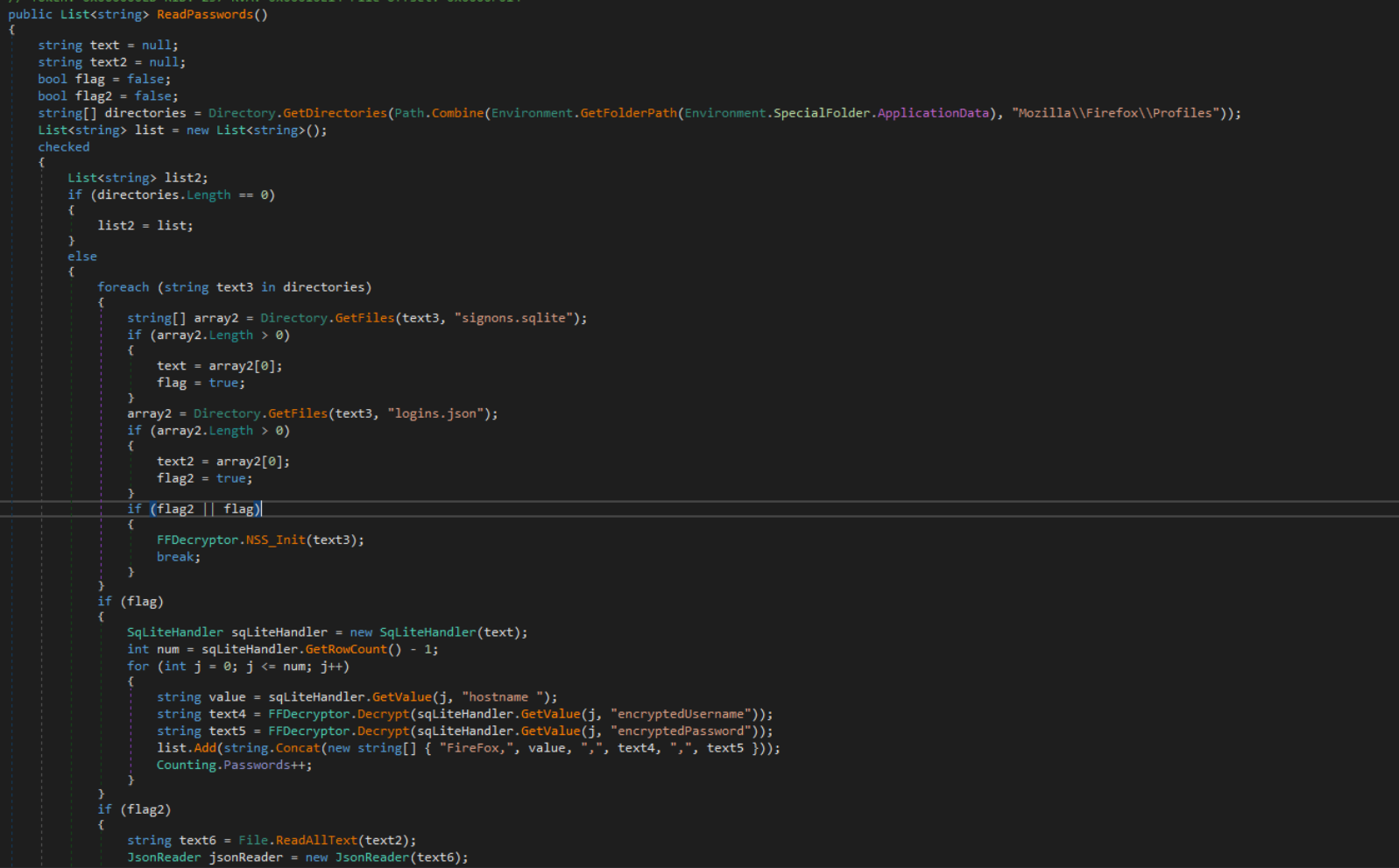
Task: Click the "signons.sqlite" string literal
Action: pyautogui.click(x=513, y=318)
